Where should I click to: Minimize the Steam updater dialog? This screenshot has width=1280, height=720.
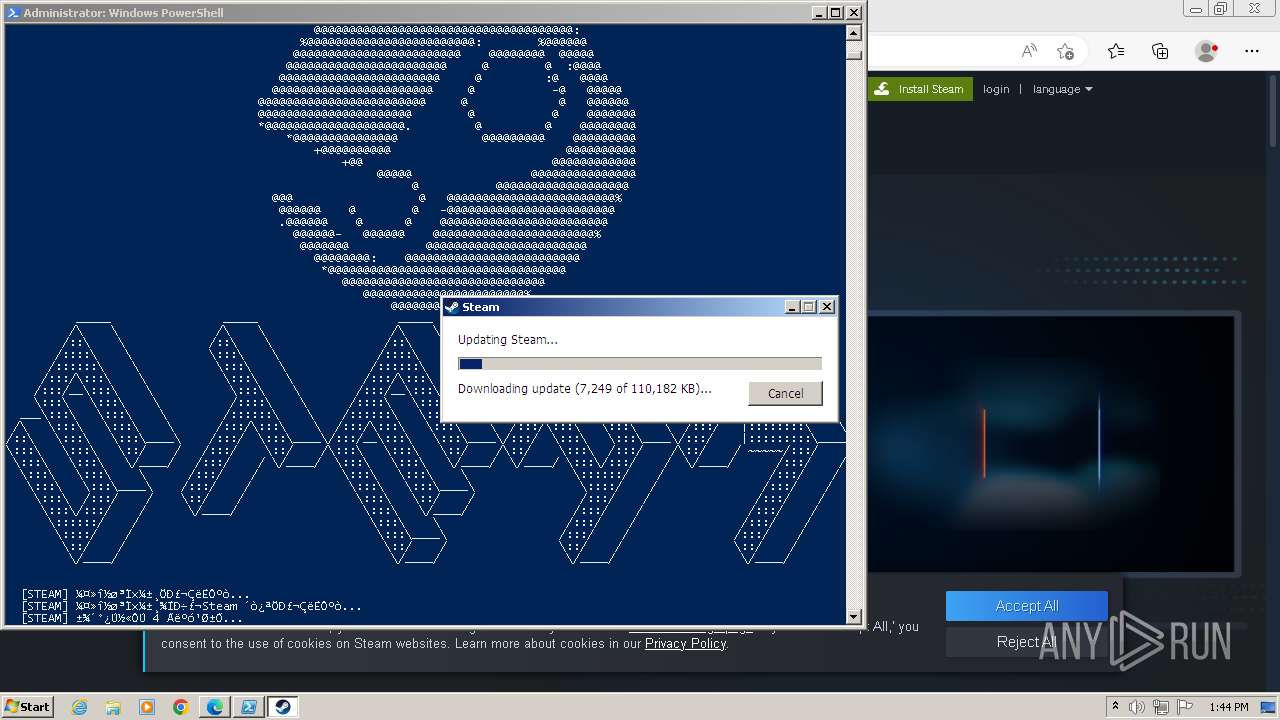tap(792, 307)
